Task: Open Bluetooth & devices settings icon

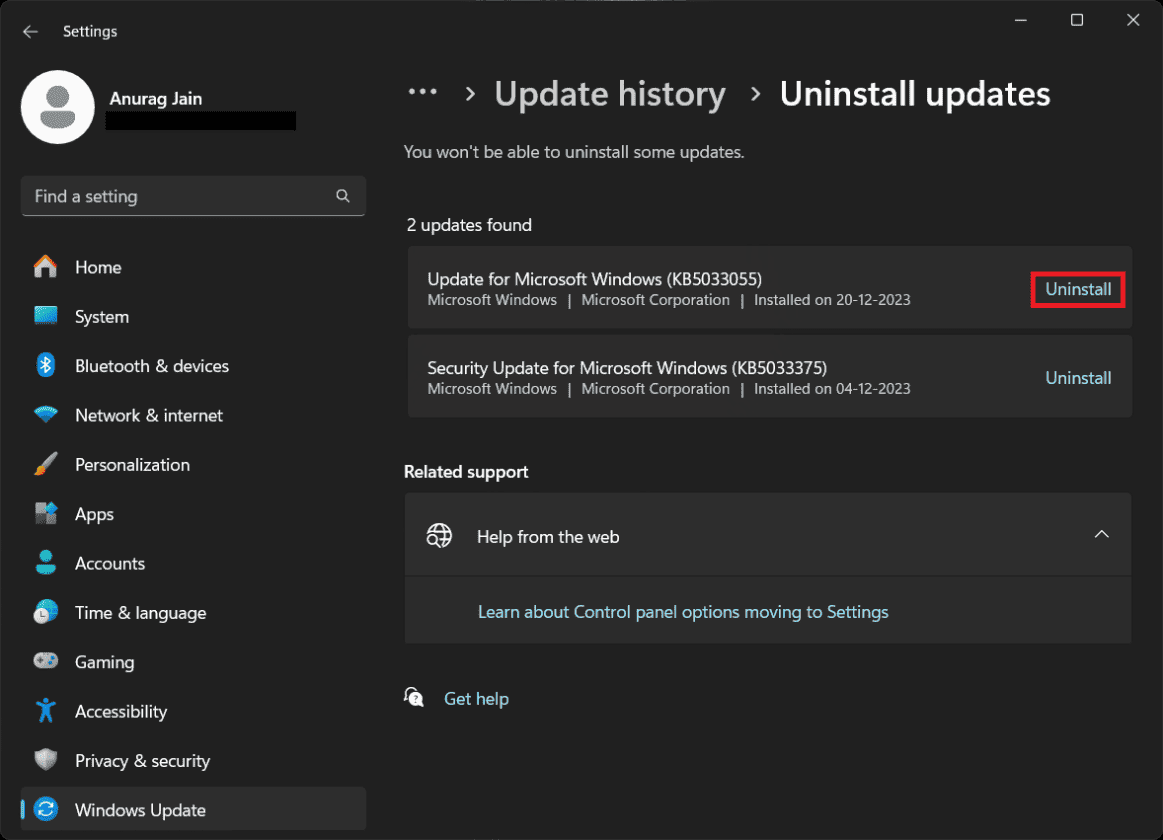Action: click(x=45, y=366)
